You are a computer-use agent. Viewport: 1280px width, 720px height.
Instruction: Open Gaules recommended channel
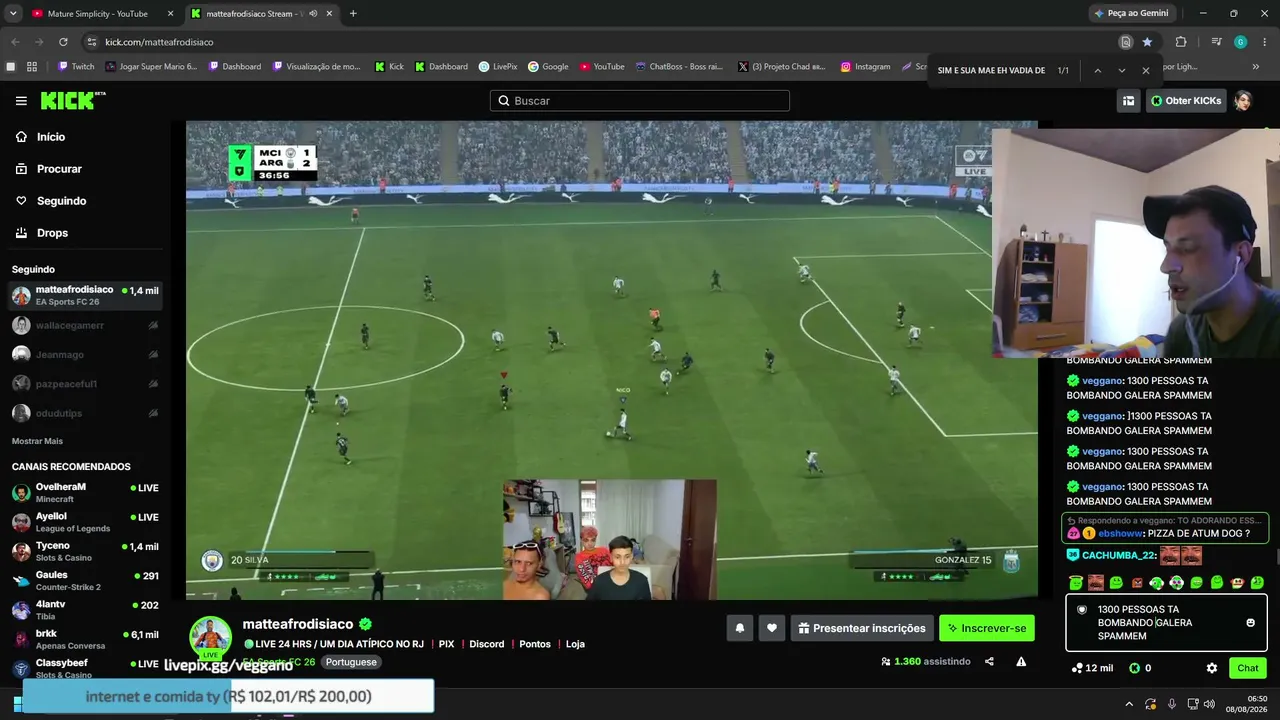[85, 580]
